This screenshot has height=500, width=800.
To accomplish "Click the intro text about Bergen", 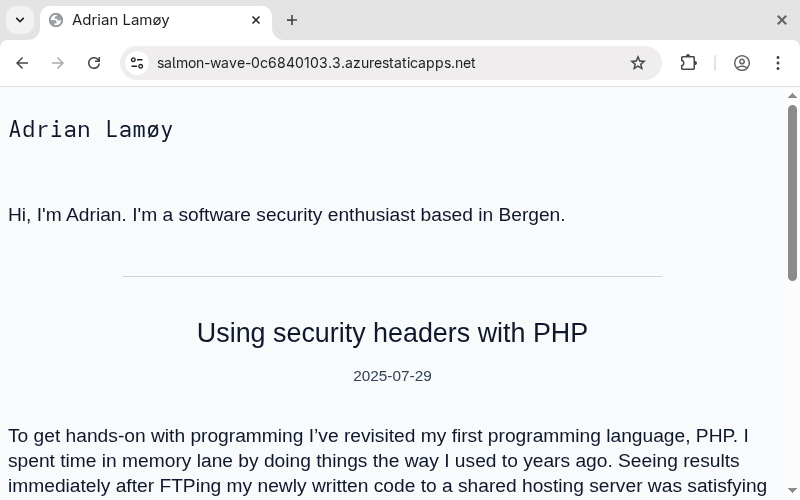I will 286,215.
